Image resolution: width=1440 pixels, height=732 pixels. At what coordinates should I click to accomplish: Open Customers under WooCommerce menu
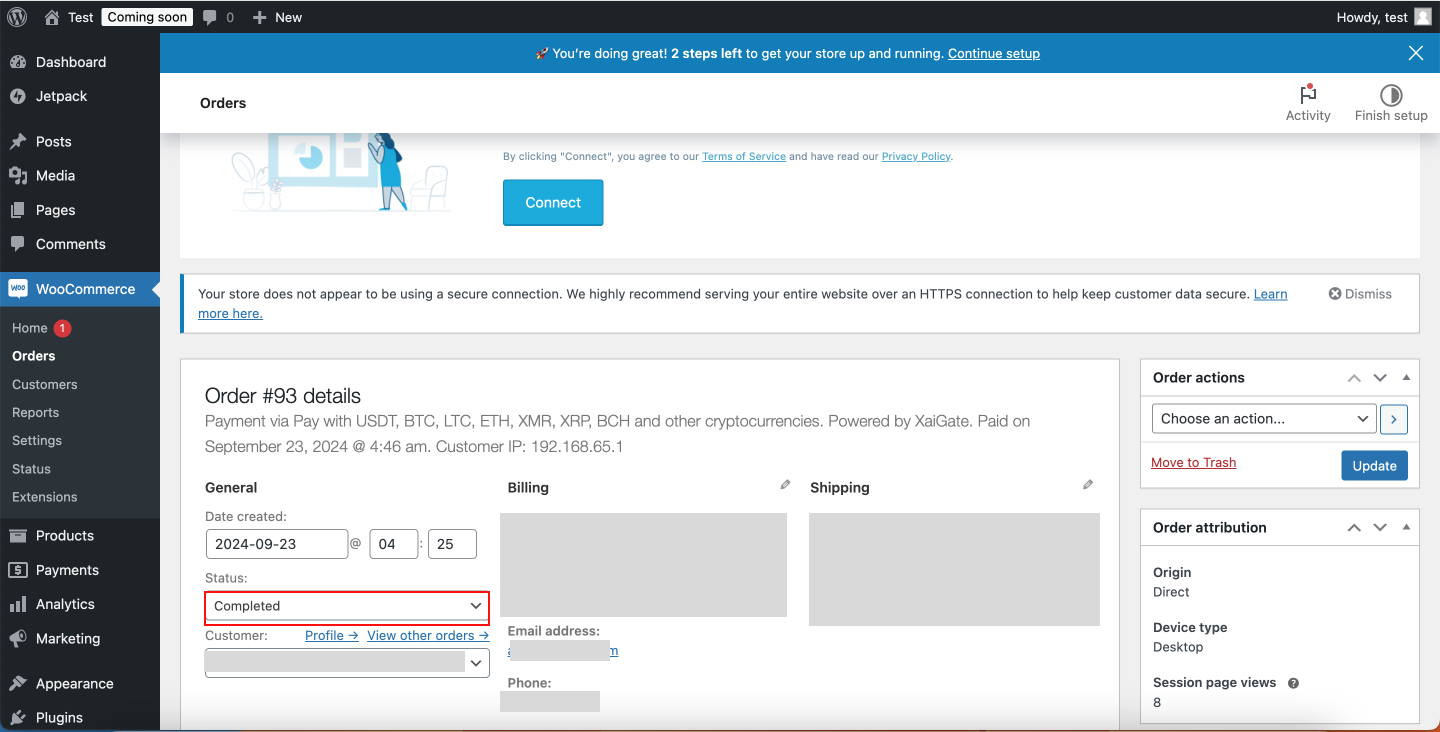tap(44, 384)
